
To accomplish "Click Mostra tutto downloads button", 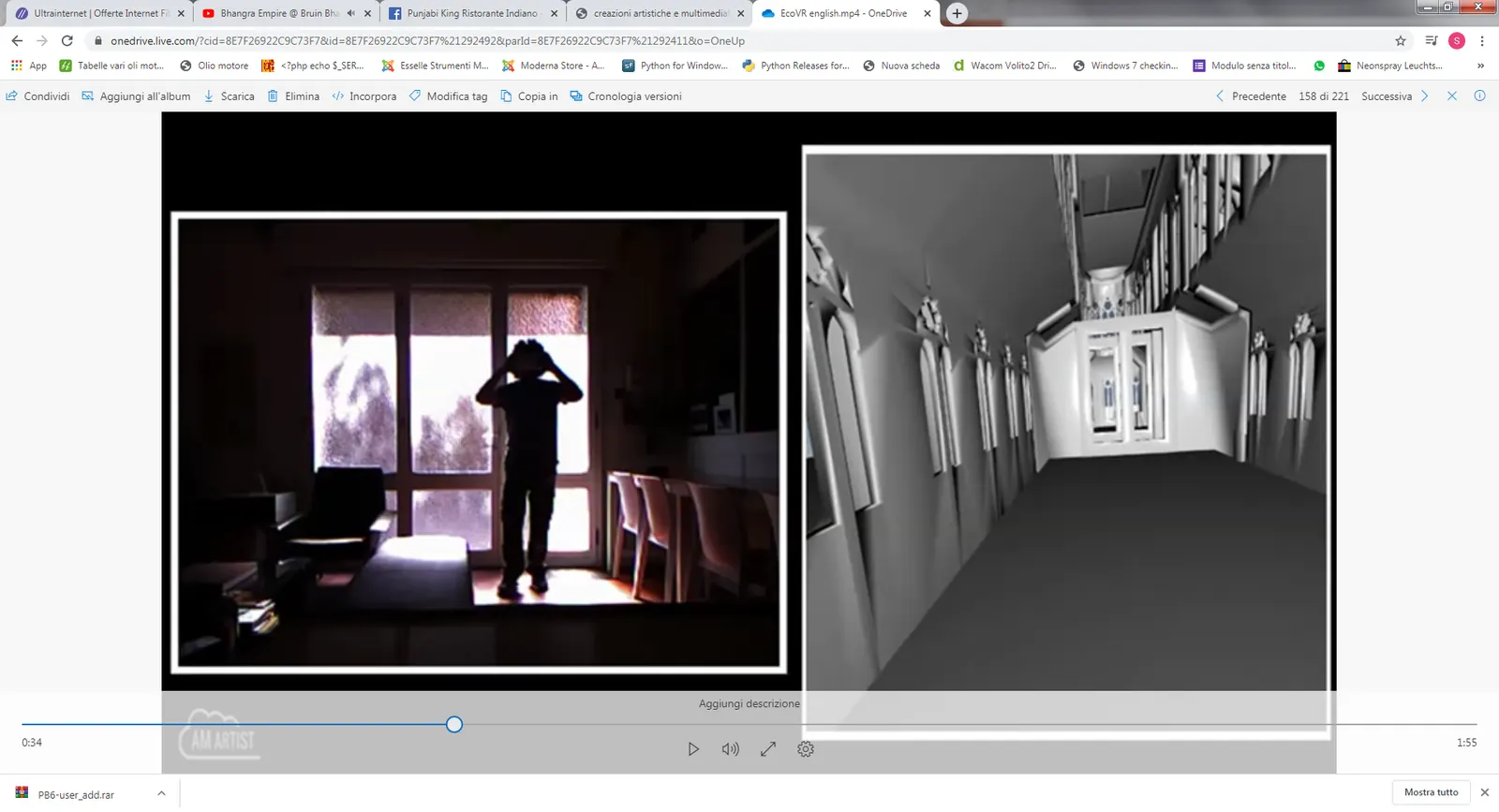I will [x=1431, y=792].
